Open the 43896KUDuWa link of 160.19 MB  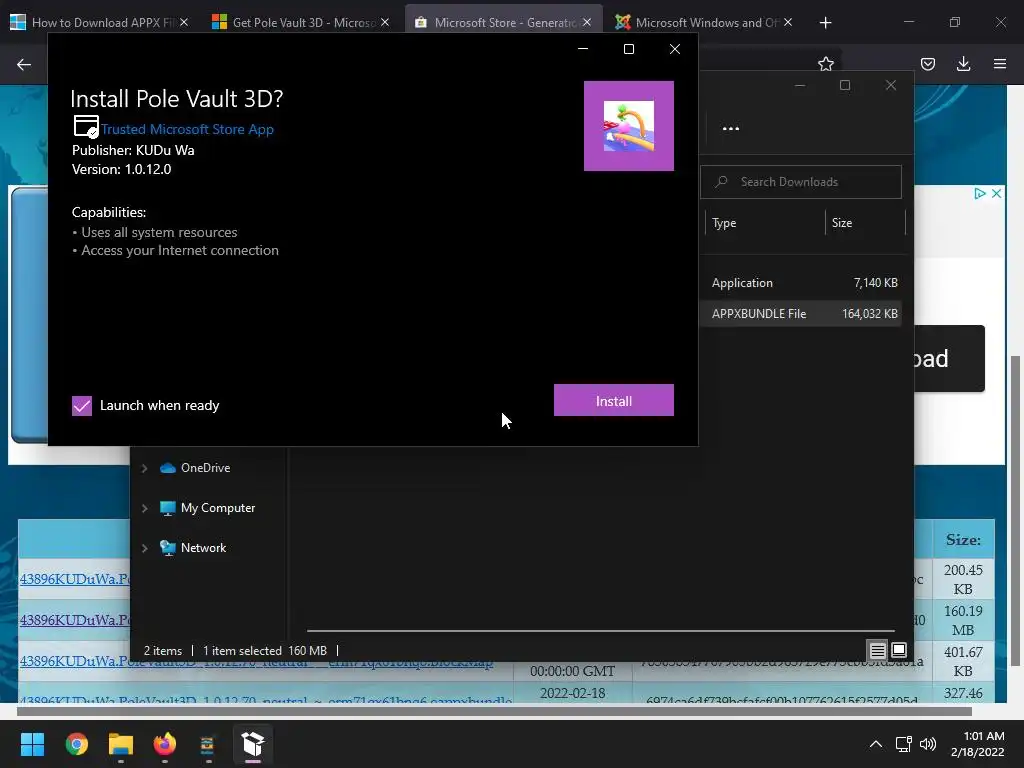pos(74,620)
